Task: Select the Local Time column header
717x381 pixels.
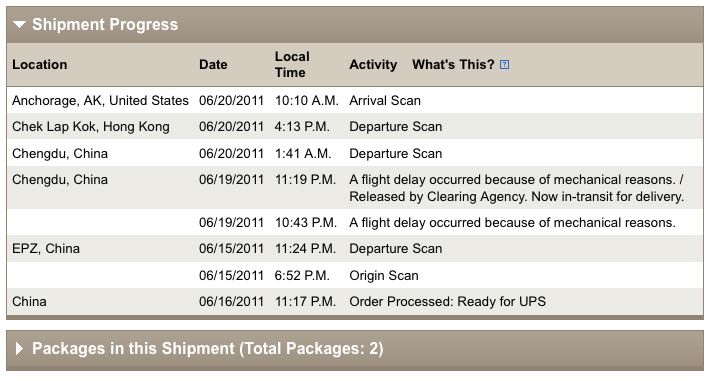Action: 292,64
